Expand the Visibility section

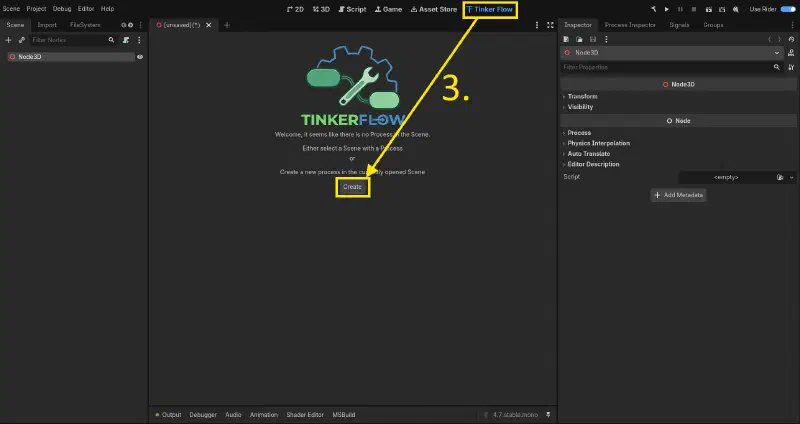pos(578,107)
